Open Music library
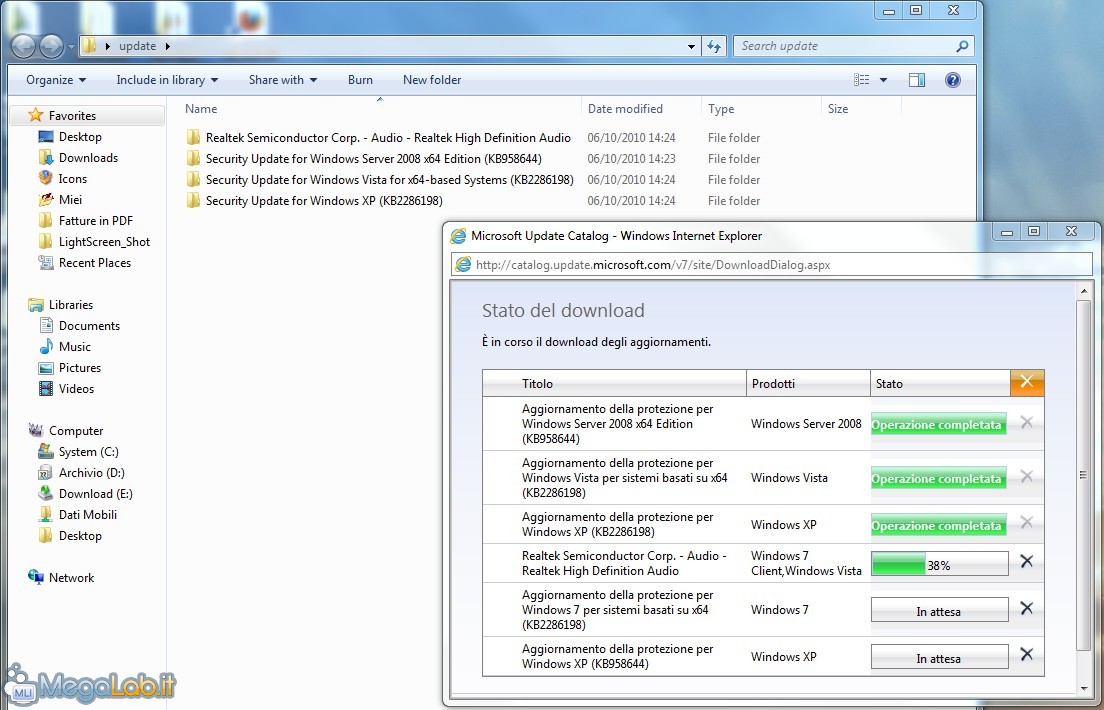Viewport: 1104px width, 710px height. tap(75, 347)
